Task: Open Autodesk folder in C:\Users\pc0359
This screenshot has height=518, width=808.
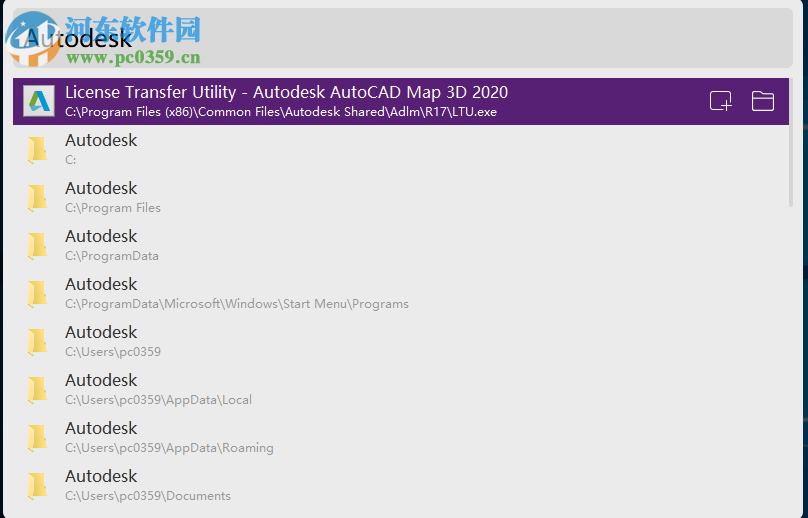Action: coord(401,341)
